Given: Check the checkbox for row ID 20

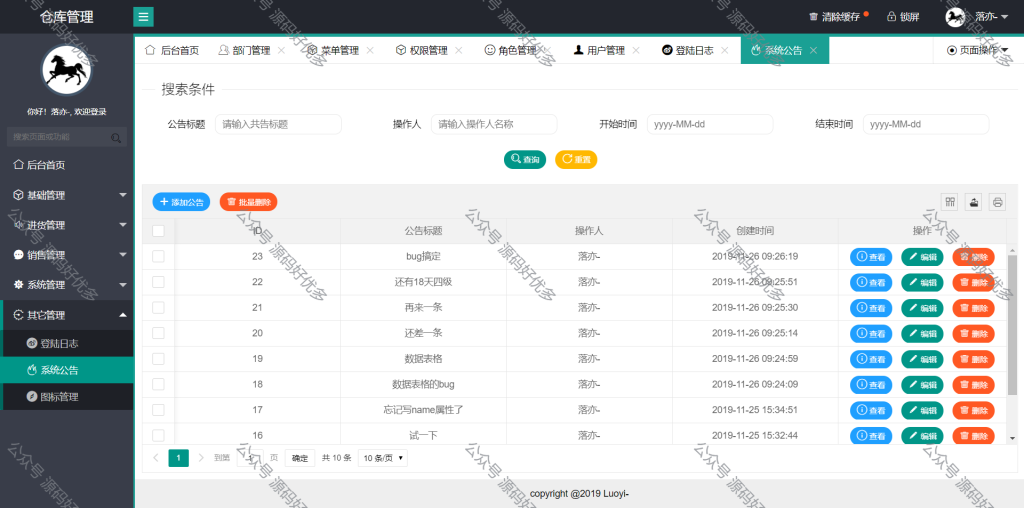Looking at the screenshot, I should point(158,333).
